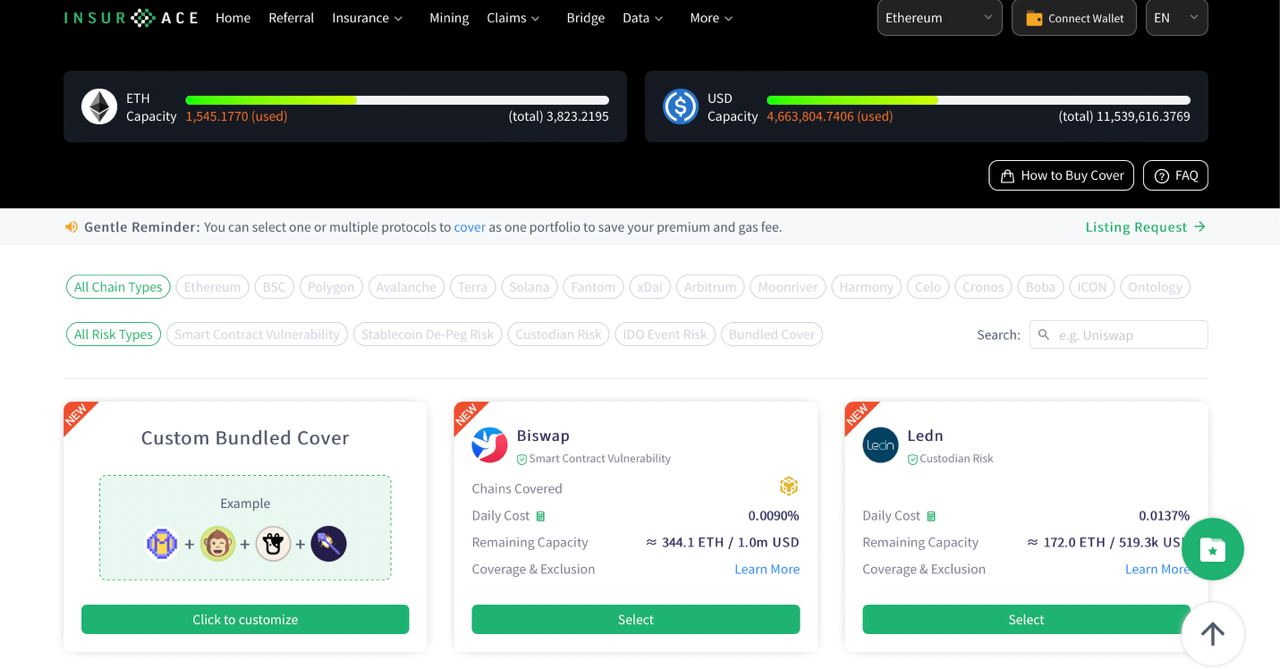
Task: Open the FAQ page
Action: [1176, 176]
